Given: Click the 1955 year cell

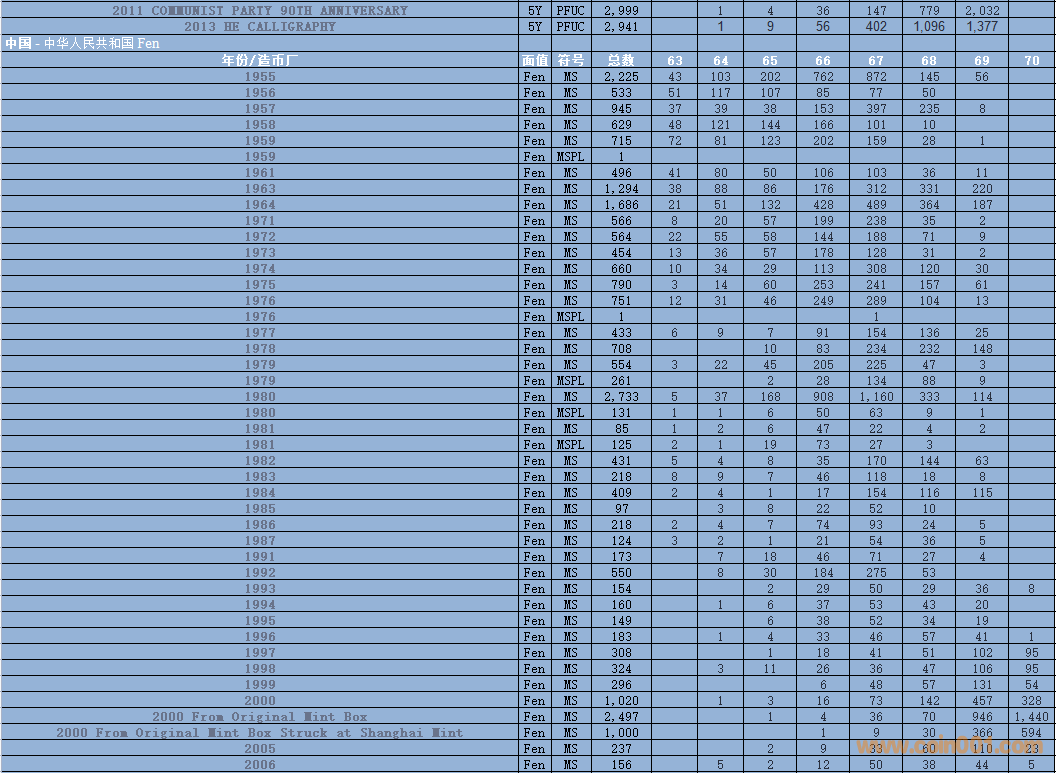Looking at the screenshot, I should tap(259, 77).
